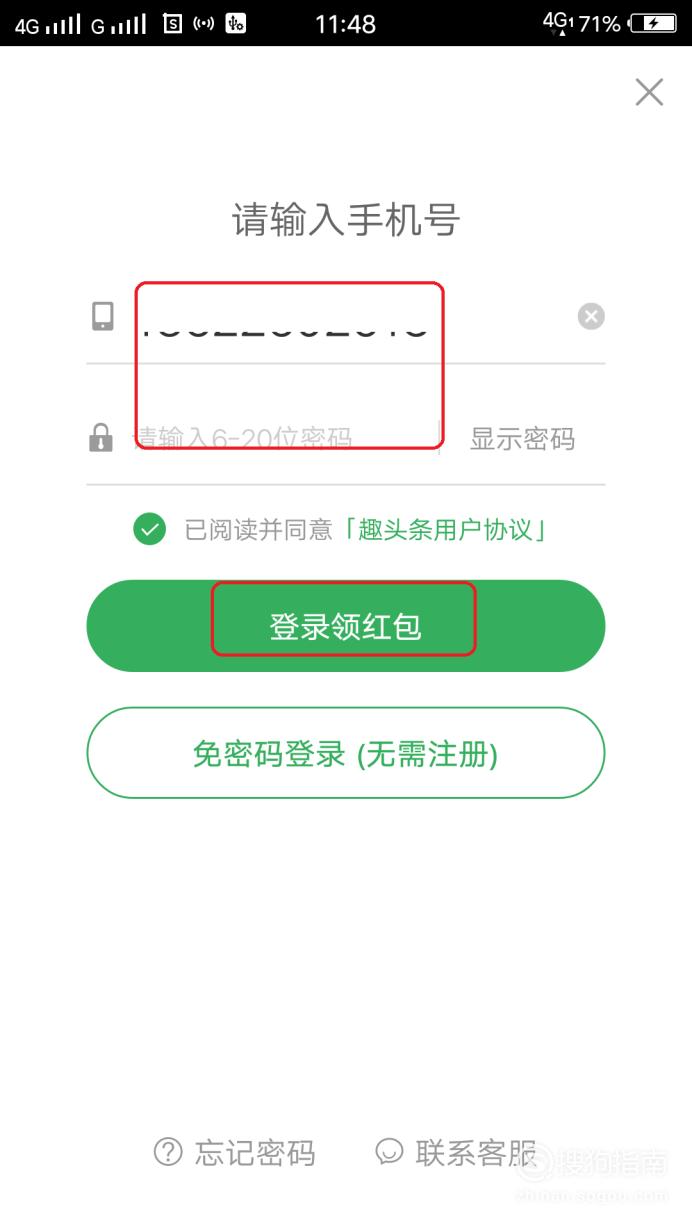Click the chat bubble icon near 联系客服

coord(389,1152)
